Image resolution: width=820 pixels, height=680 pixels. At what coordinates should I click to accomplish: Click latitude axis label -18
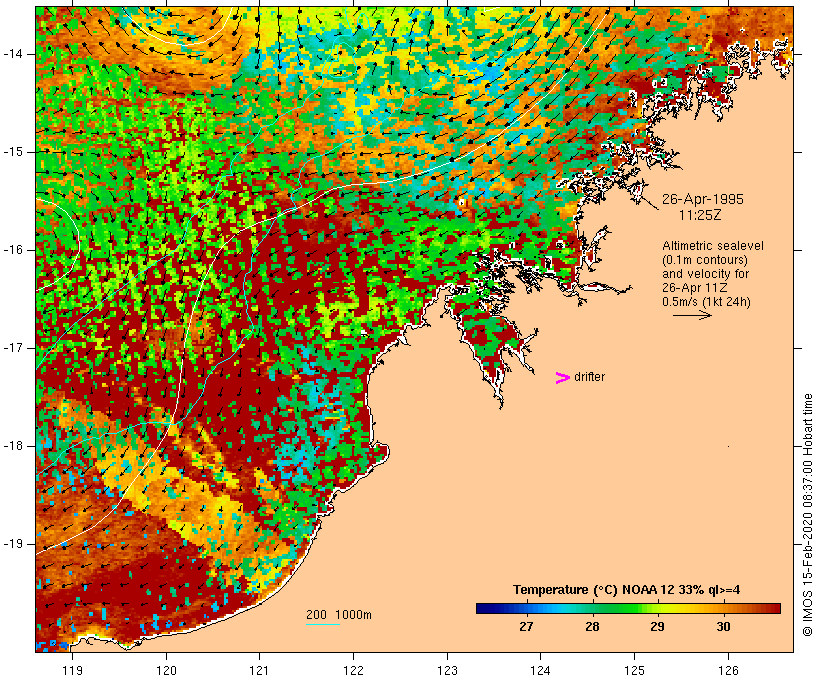[x=13, y=446]
